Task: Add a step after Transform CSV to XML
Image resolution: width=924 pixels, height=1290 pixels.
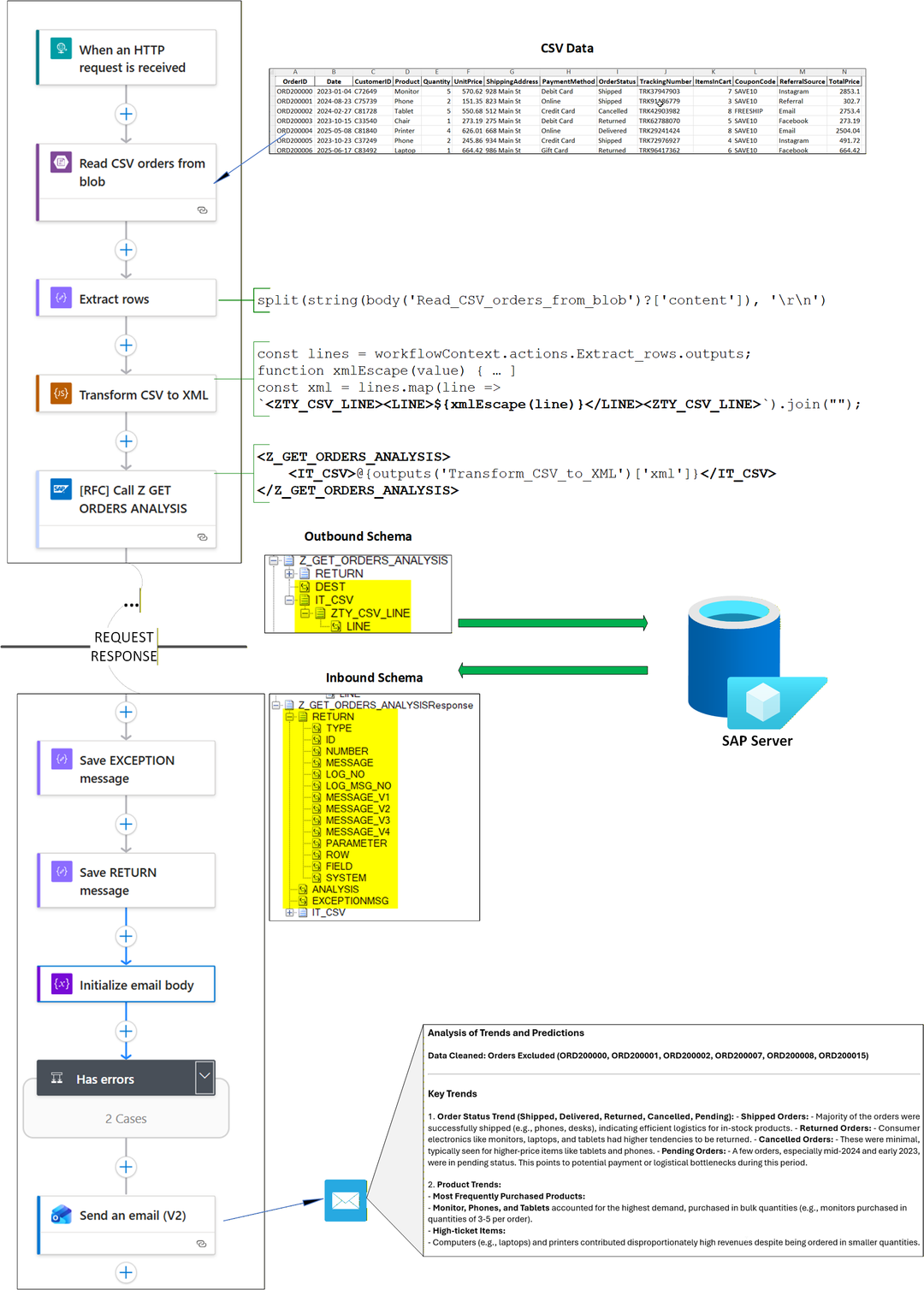Action: pyautogui.click(x=126, y=441)
